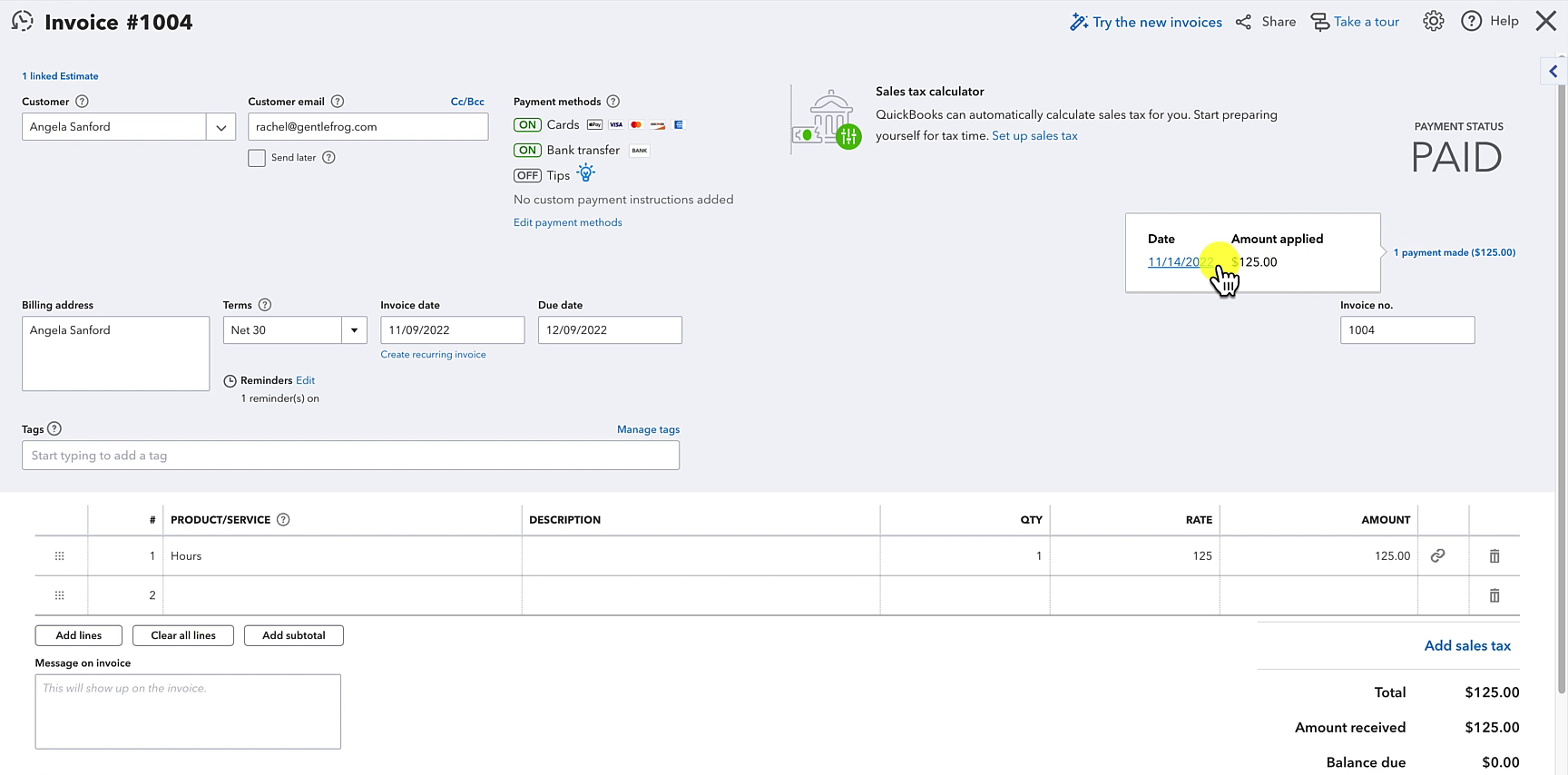Delete line 2 with the trash icon
1568x775 pixels.
pyautogui.click(x=1494, y=595)
